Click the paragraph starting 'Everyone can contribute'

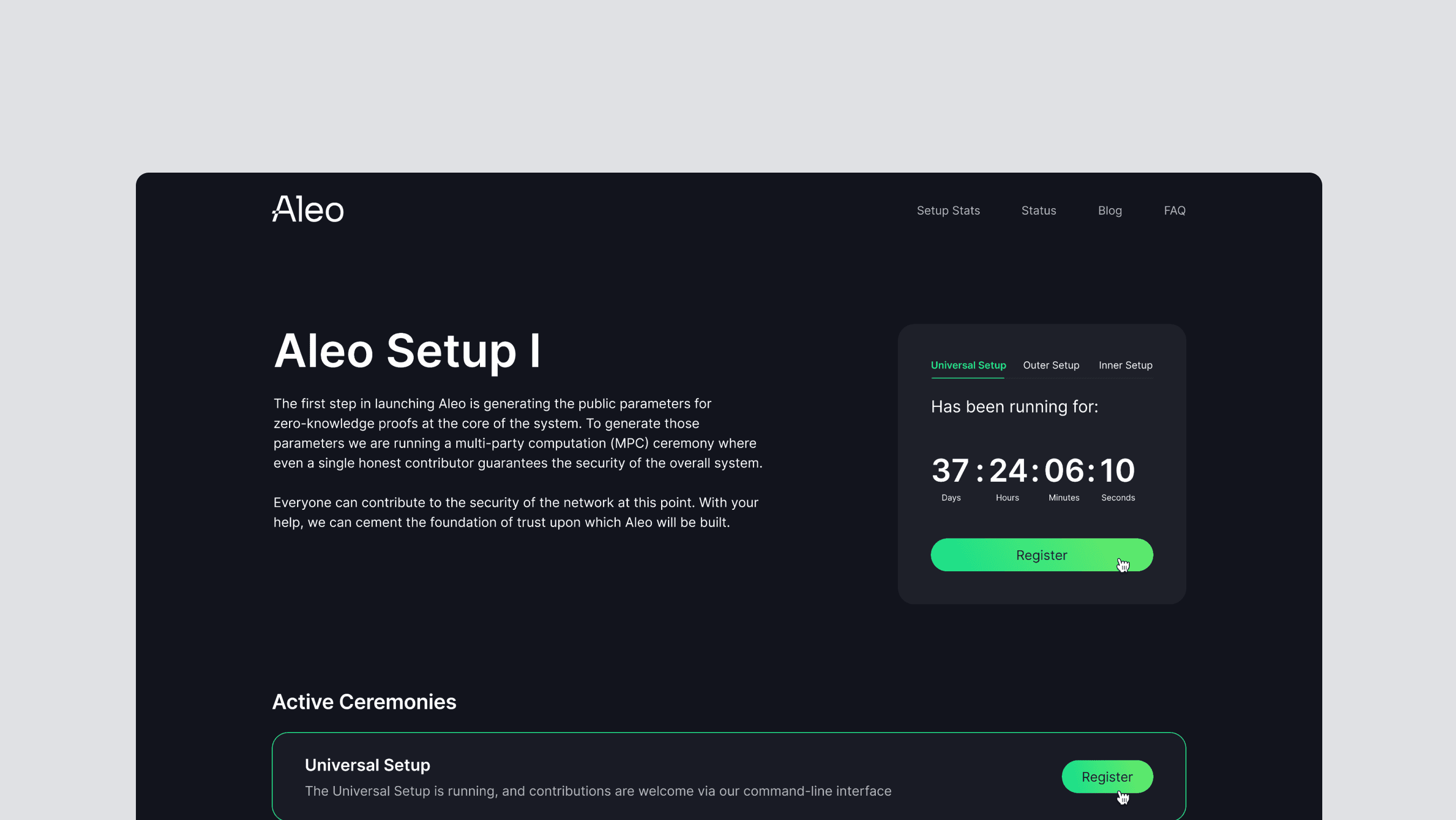[x=516, y=512]
